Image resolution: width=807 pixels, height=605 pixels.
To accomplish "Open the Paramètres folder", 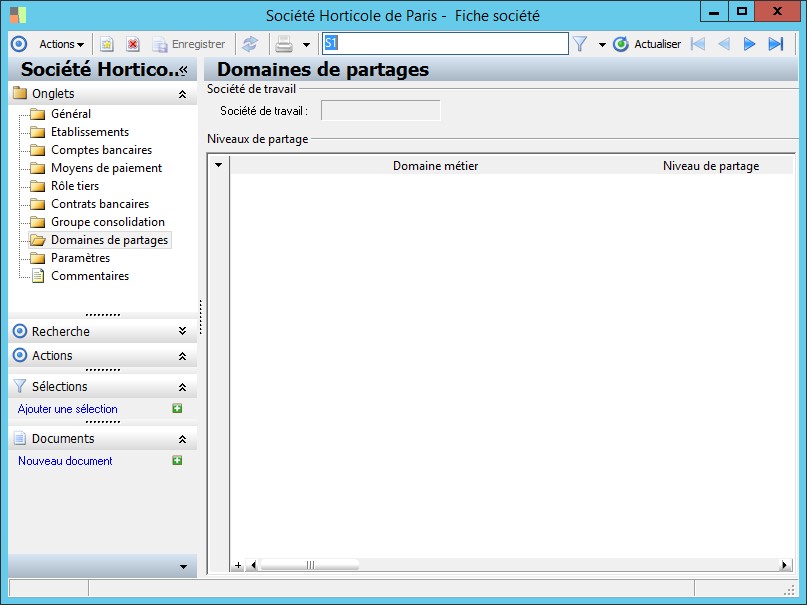I will click(80, 258).
